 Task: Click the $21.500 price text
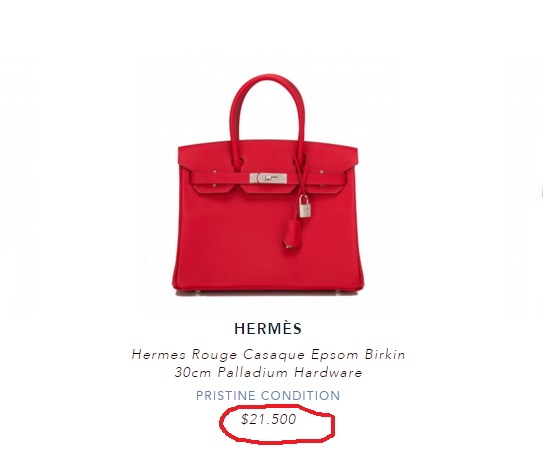[269, 419]
